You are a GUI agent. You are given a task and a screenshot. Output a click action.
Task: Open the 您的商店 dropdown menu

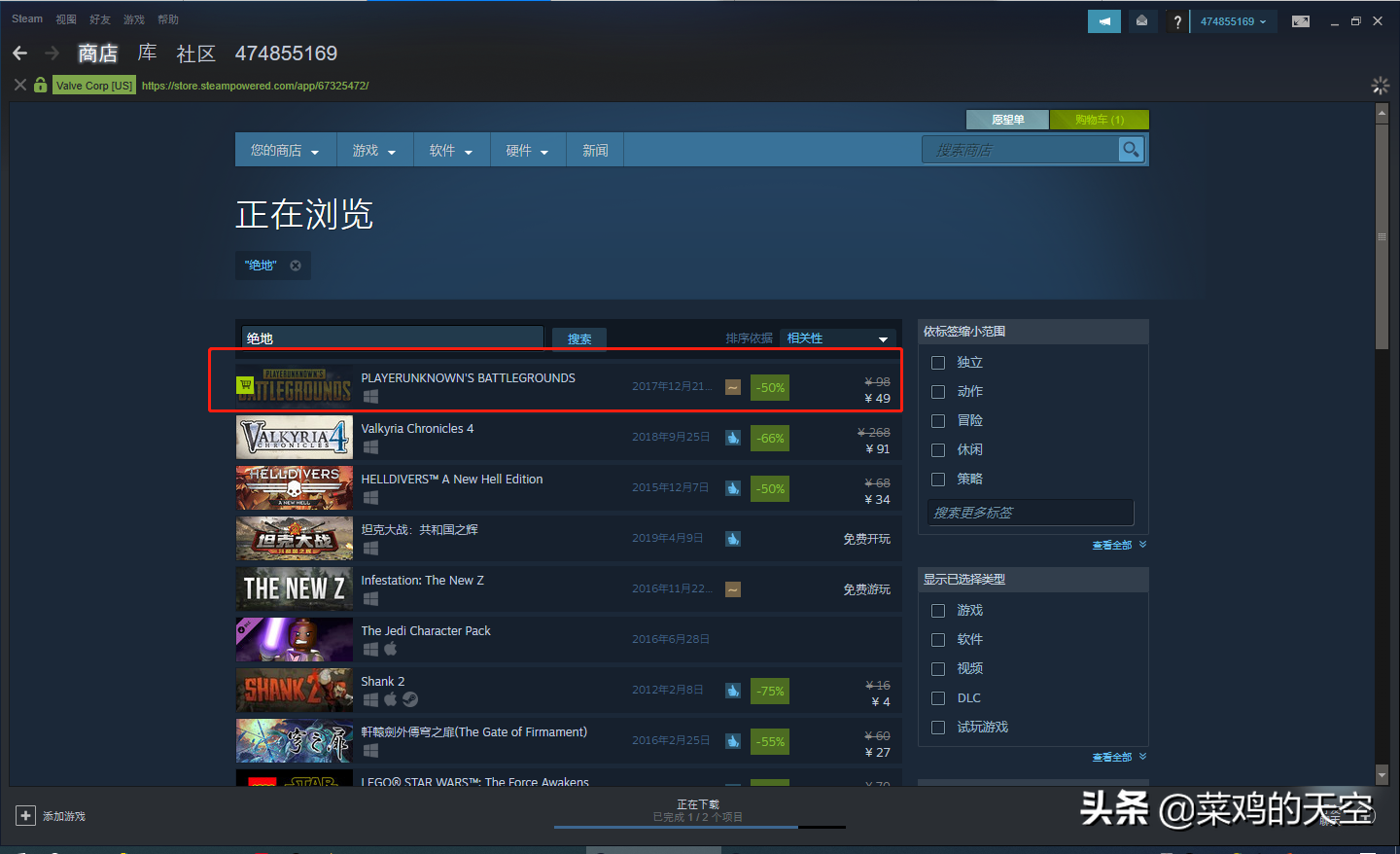(x=285, y=151)
